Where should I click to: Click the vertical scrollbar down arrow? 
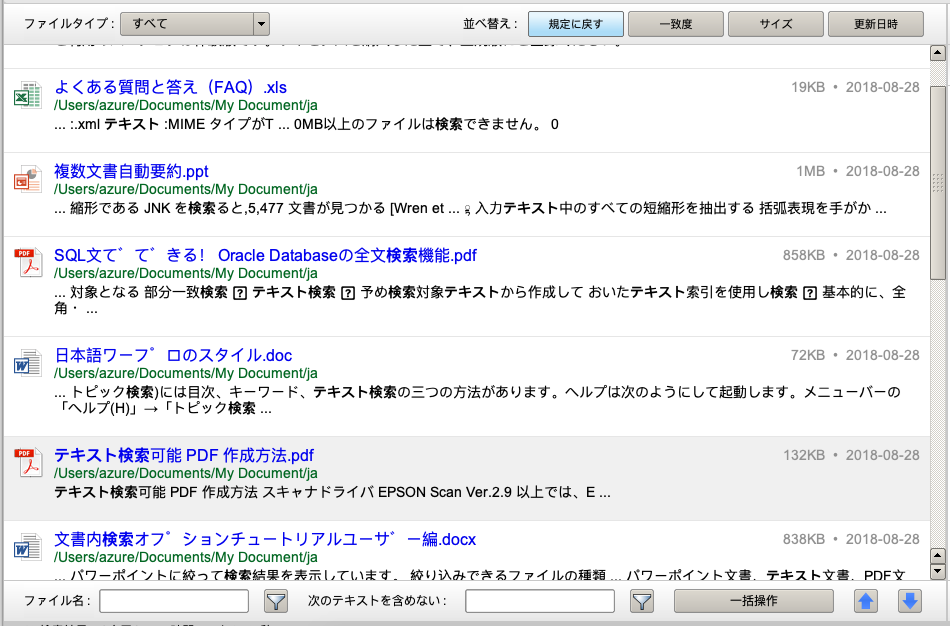tap(937, 572)
